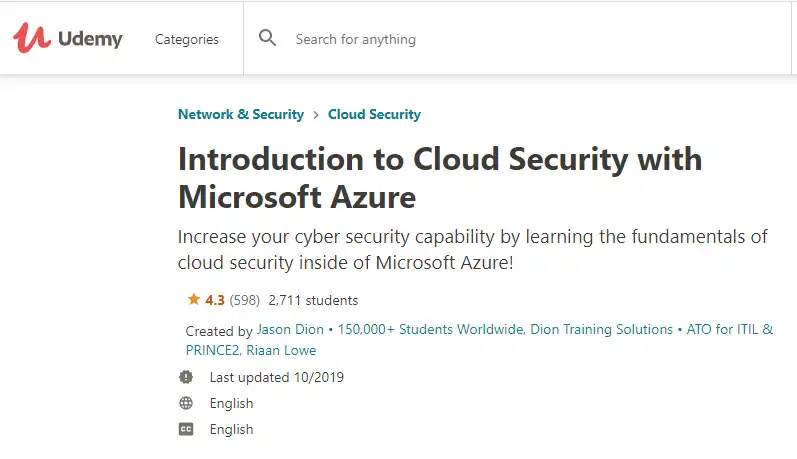Click the 598 ratings count
This screenshot has width=797, height=459.
244,300
